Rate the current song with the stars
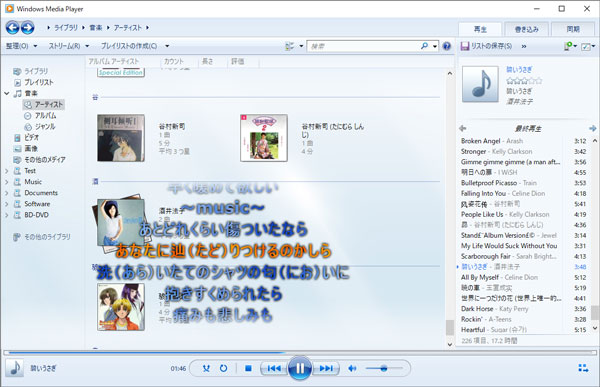 coord(524,81)
